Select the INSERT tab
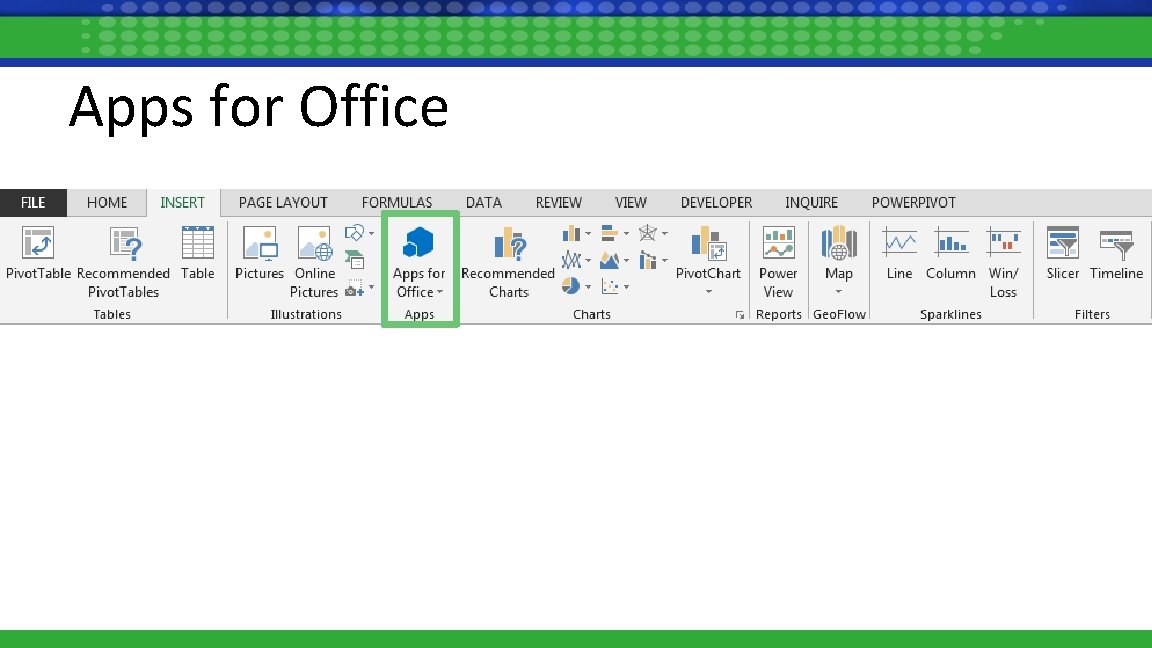Viewport: 1152px width, 648px height. 182,203
